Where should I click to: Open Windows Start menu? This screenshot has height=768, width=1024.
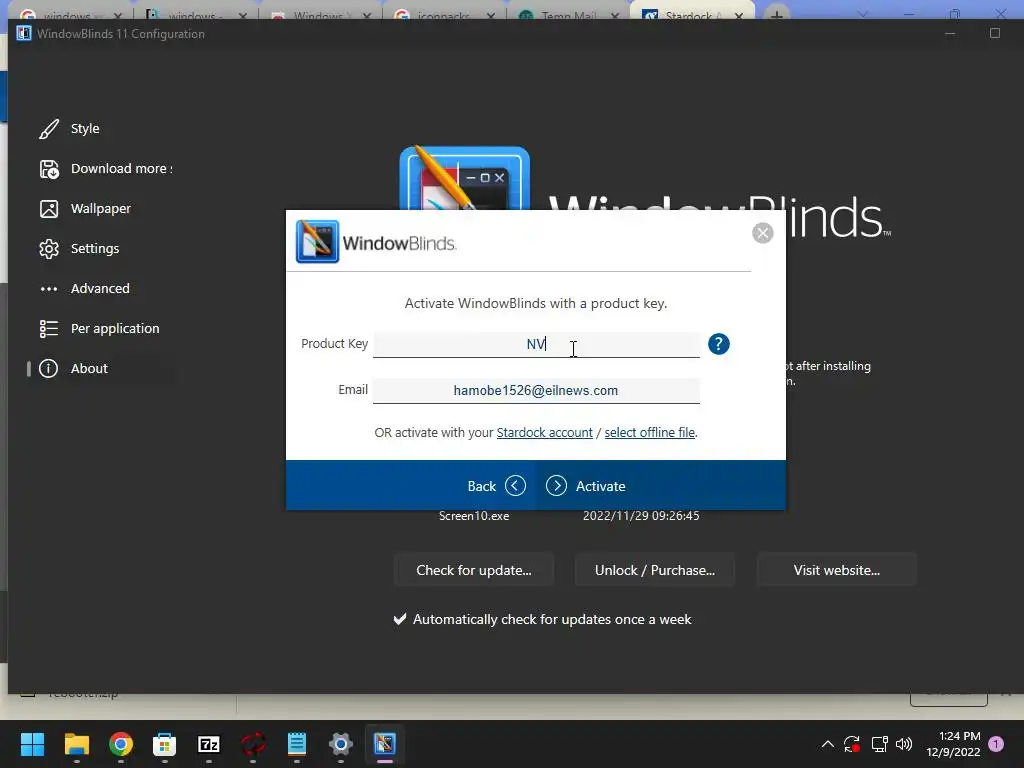point(32,744)
